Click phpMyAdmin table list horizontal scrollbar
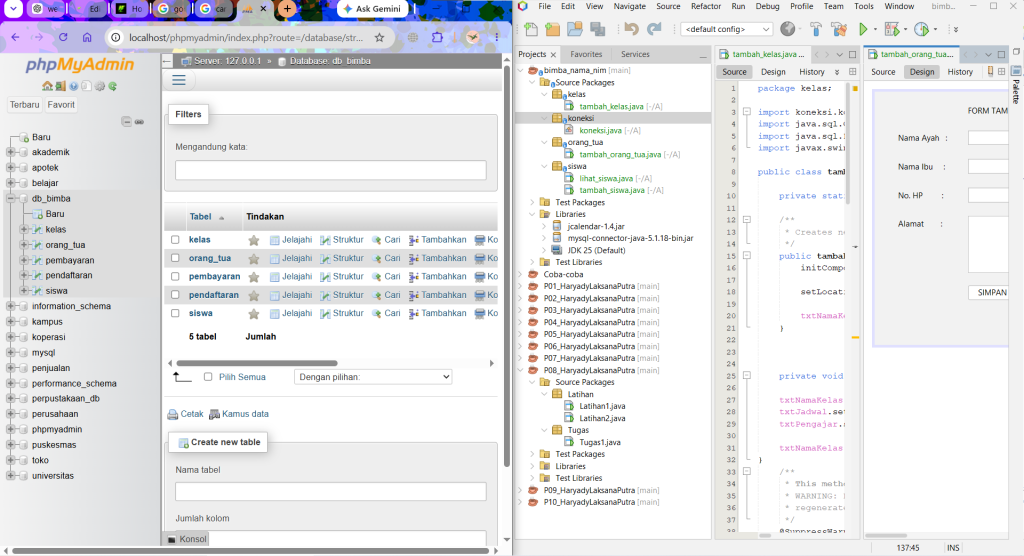The image size is (1024, 556). click(x=257, y=363)
